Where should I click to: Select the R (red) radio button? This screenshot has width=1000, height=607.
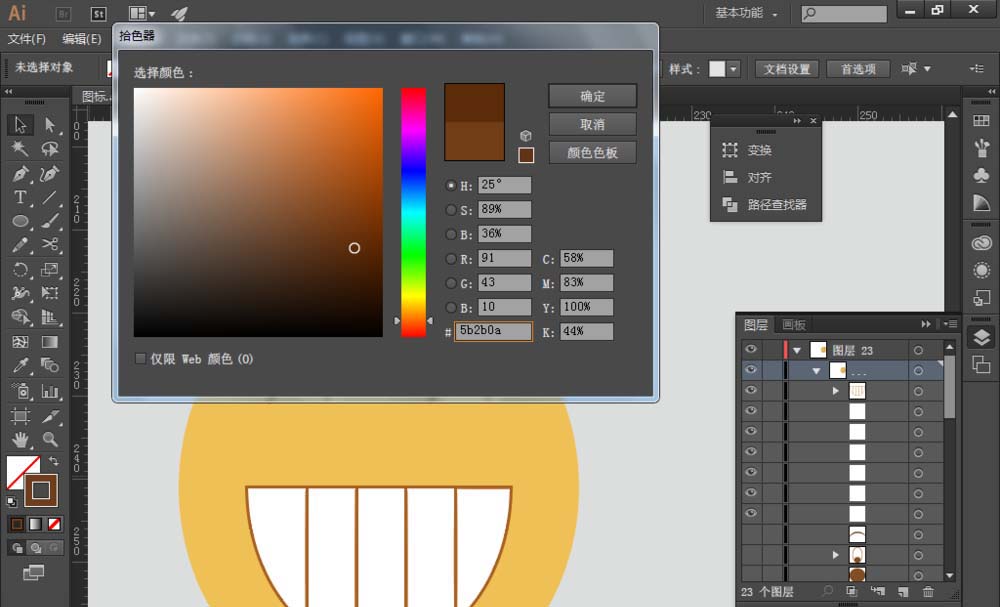(x=451, y=259)
